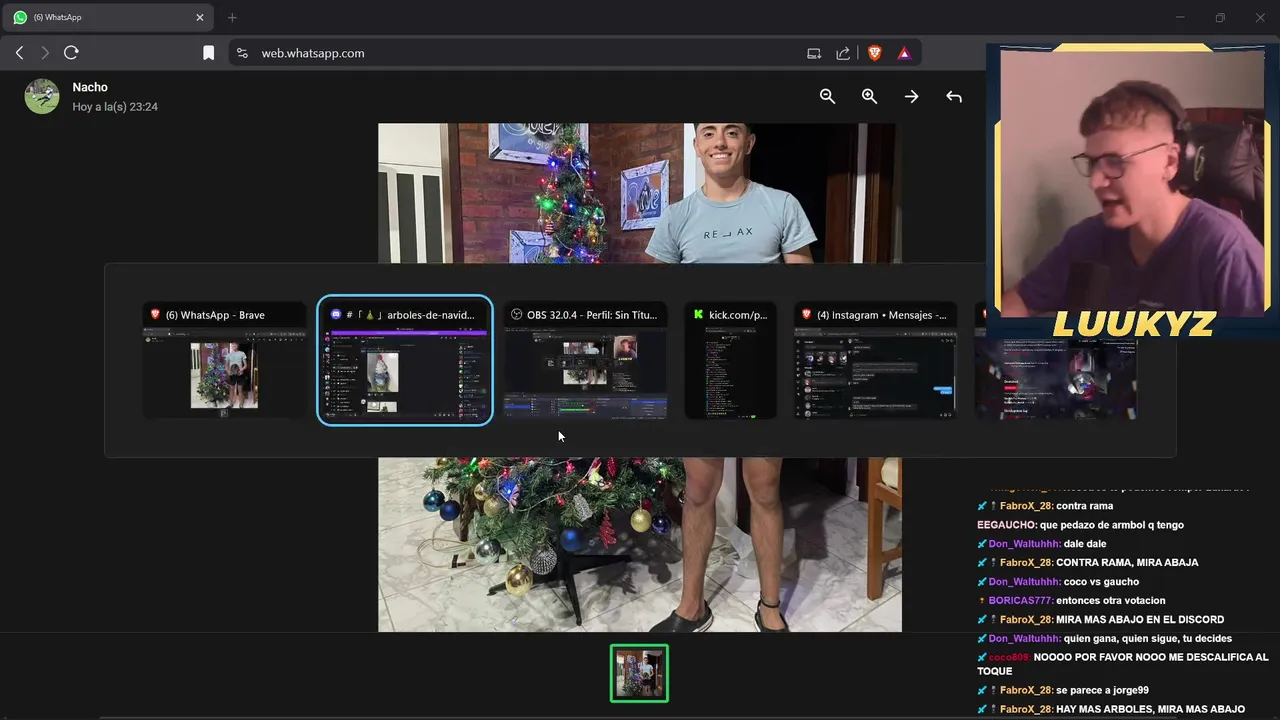
Task: Open site settings icon beside the URL
Action: click(x=242, y=53)
